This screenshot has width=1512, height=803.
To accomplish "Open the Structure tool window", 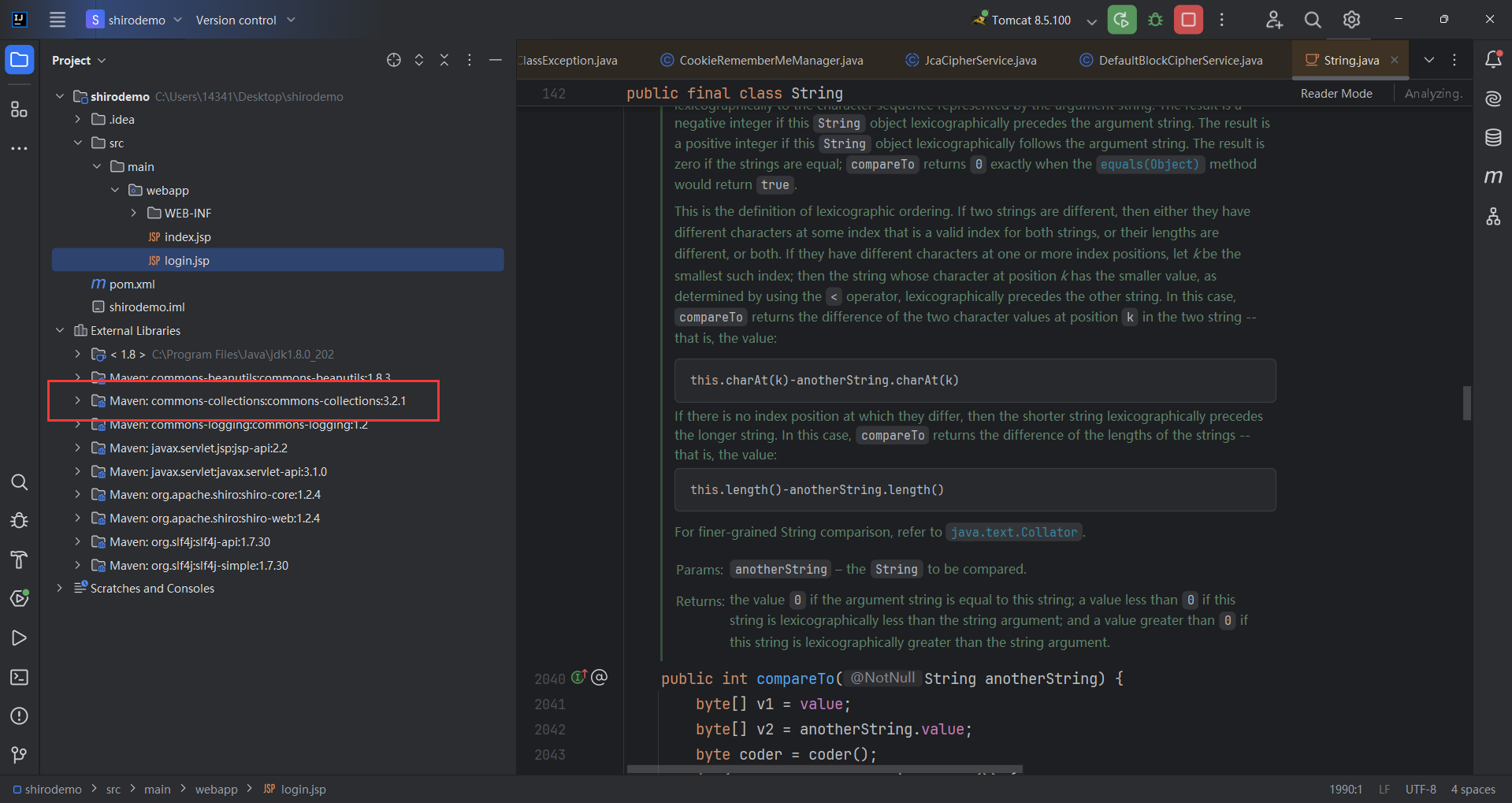I will point(20,109).
